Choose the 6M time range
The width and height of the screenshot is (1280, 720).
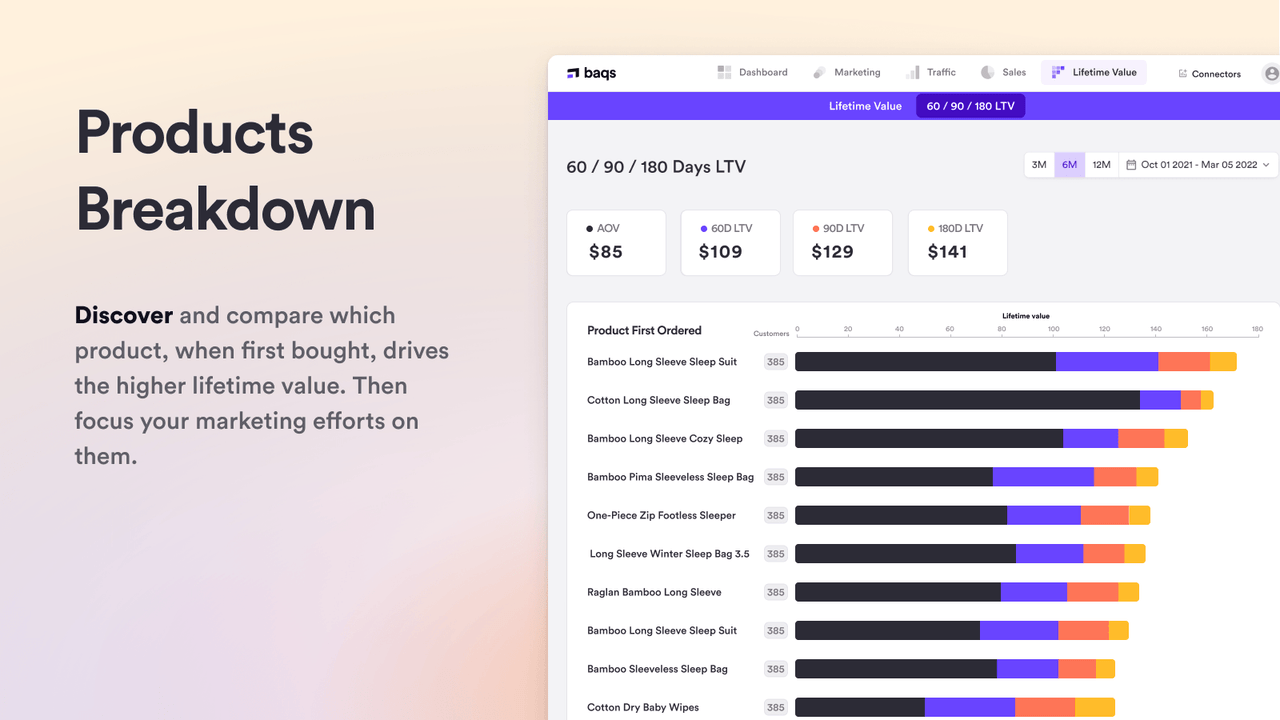click(1070, 165)
